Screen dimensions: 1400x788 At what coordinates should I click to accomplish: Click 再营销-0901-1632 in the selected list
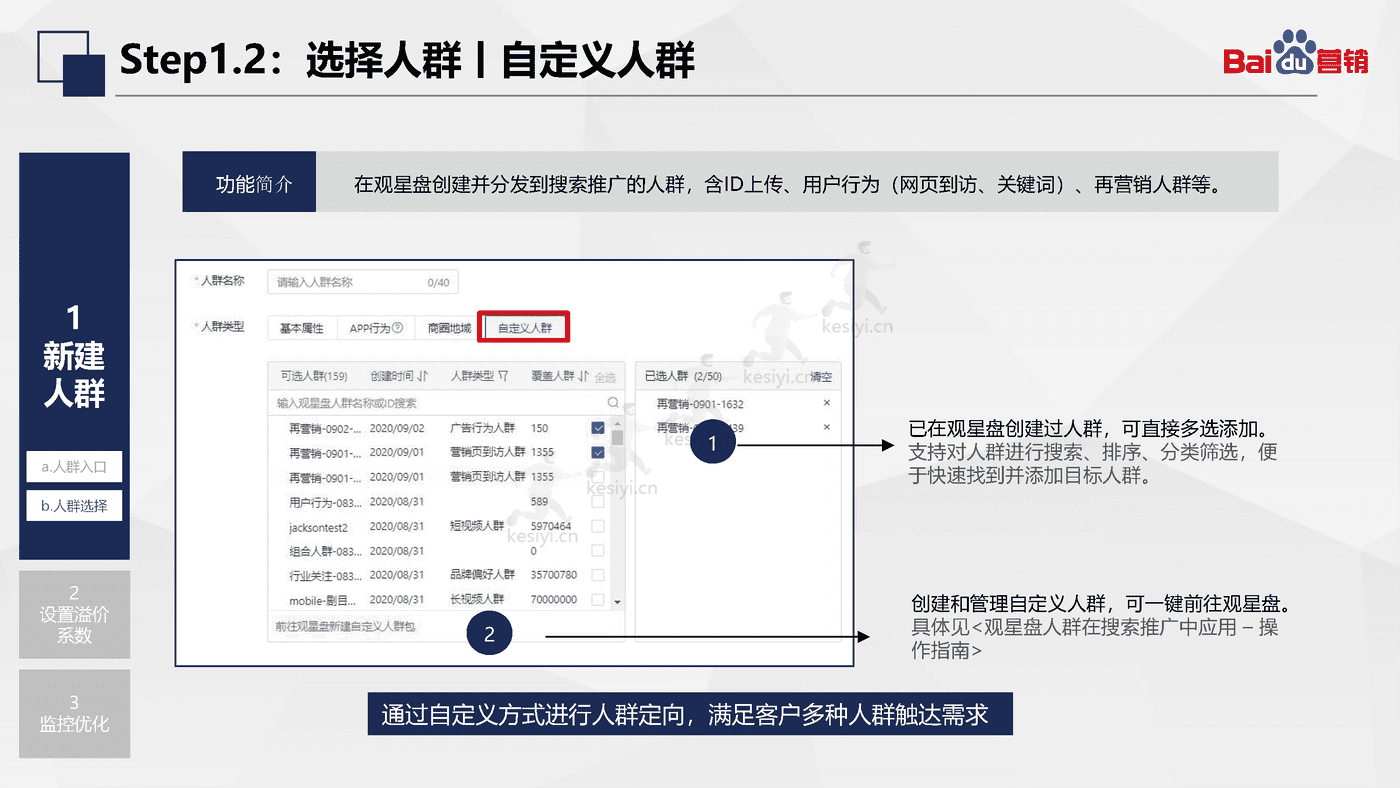click(x=700, y=404)
